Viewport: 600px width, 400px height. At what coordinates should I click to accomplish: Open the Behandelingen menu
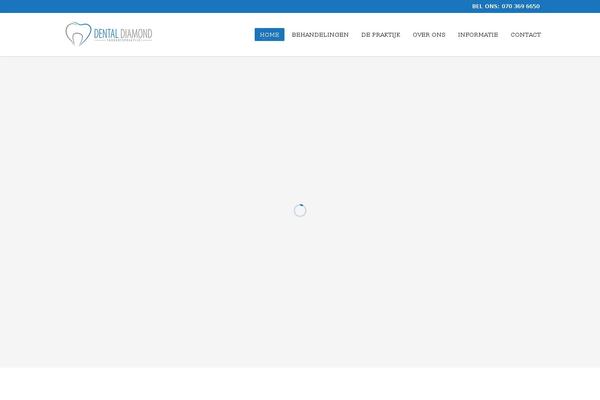tap(320, 34)
